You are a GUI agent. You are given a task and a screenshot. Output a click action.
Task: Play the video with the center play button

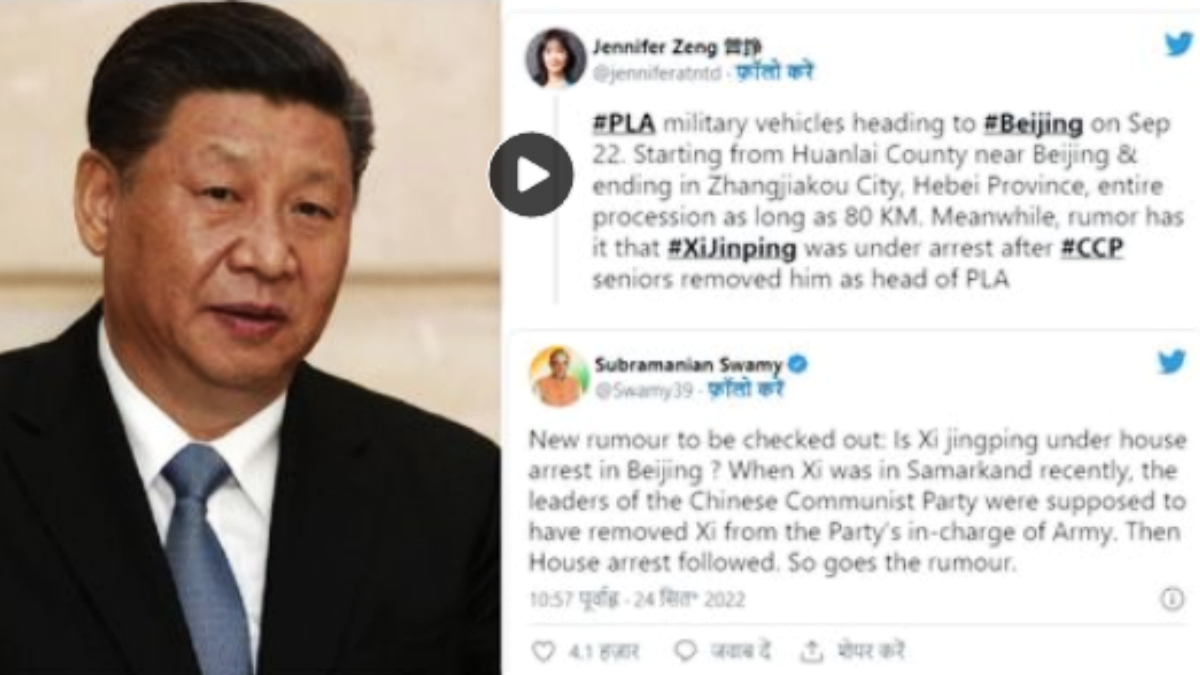[531, 174]
